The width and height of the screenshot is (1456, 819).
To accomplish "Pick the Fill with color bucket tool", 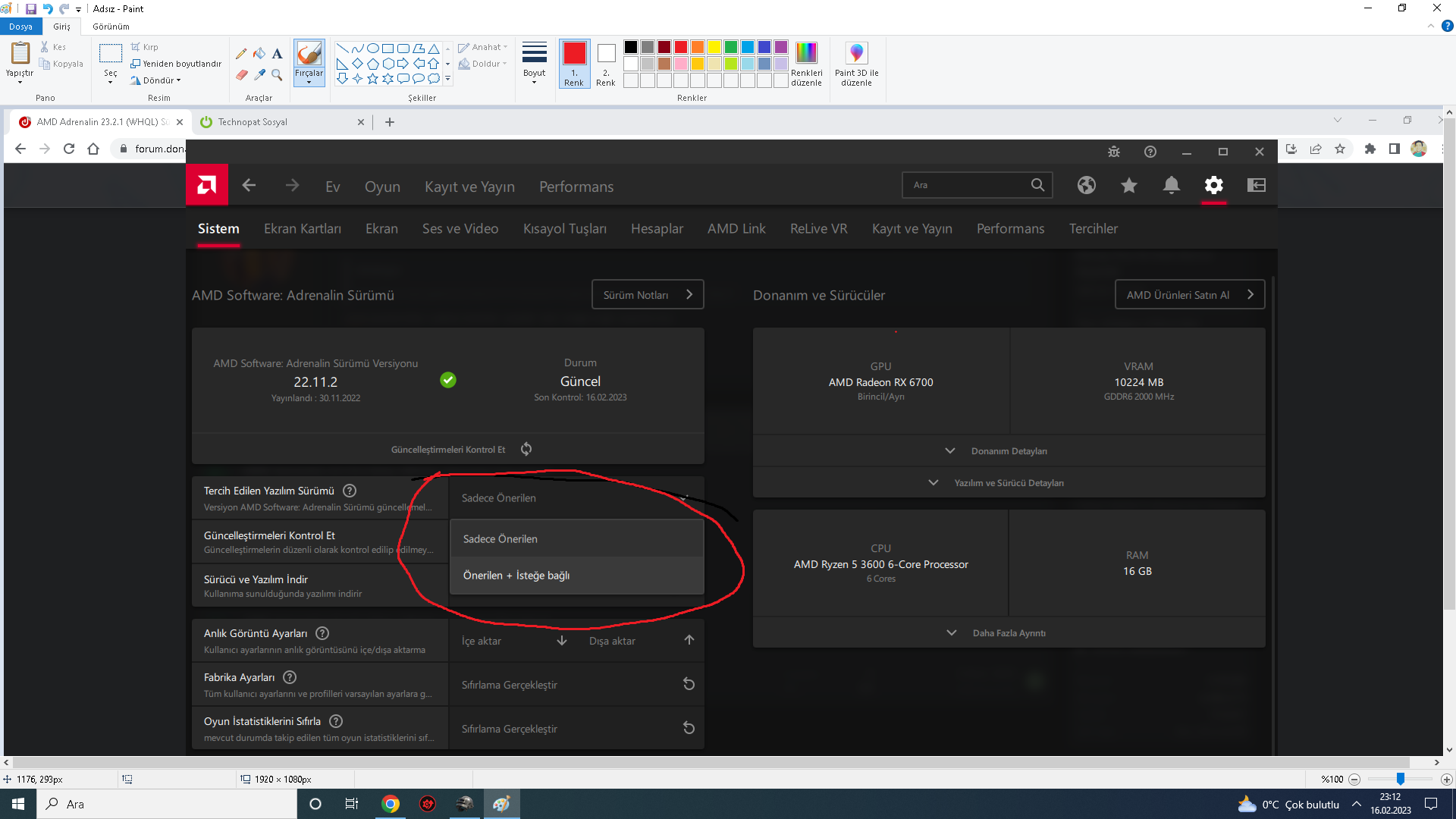I will pos(259,54).
